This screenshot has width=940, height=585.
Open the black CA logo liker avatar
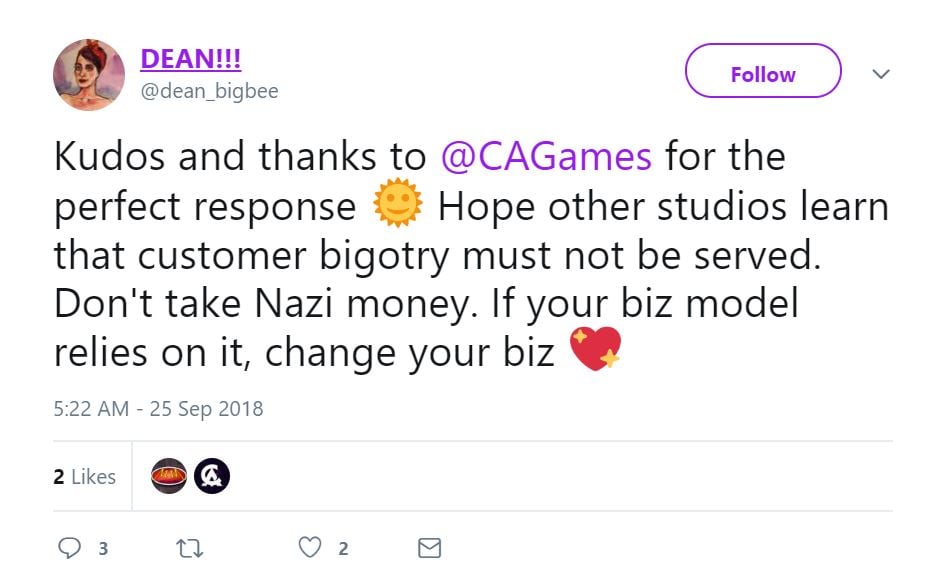pos(211,476)
